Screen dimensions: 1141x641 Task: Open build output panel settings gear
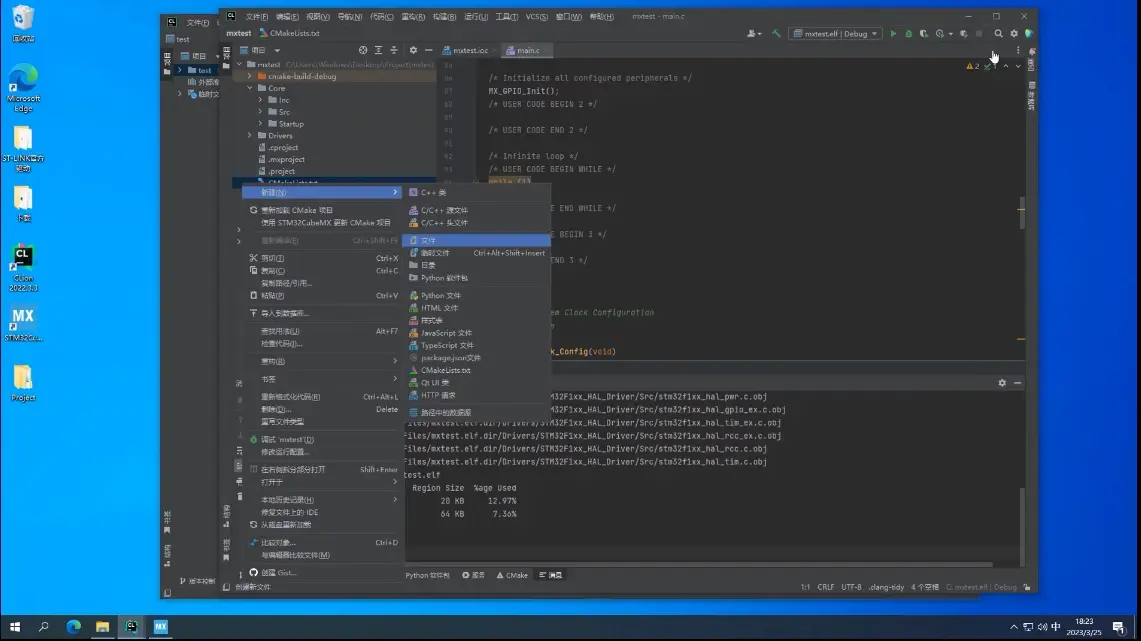point(1002,383)
